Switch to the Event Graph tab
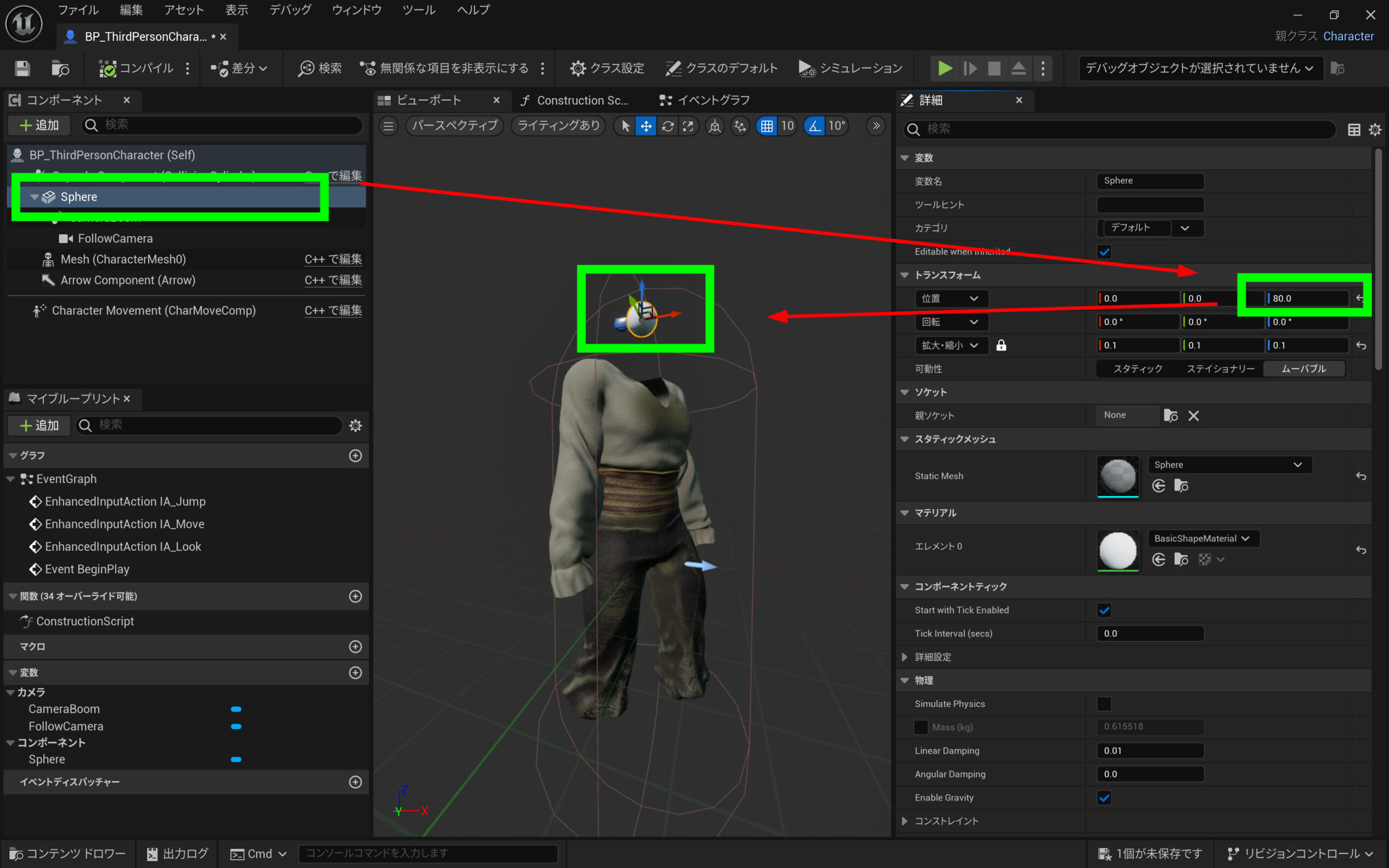The image size is (1389, 868). point(705,100)
